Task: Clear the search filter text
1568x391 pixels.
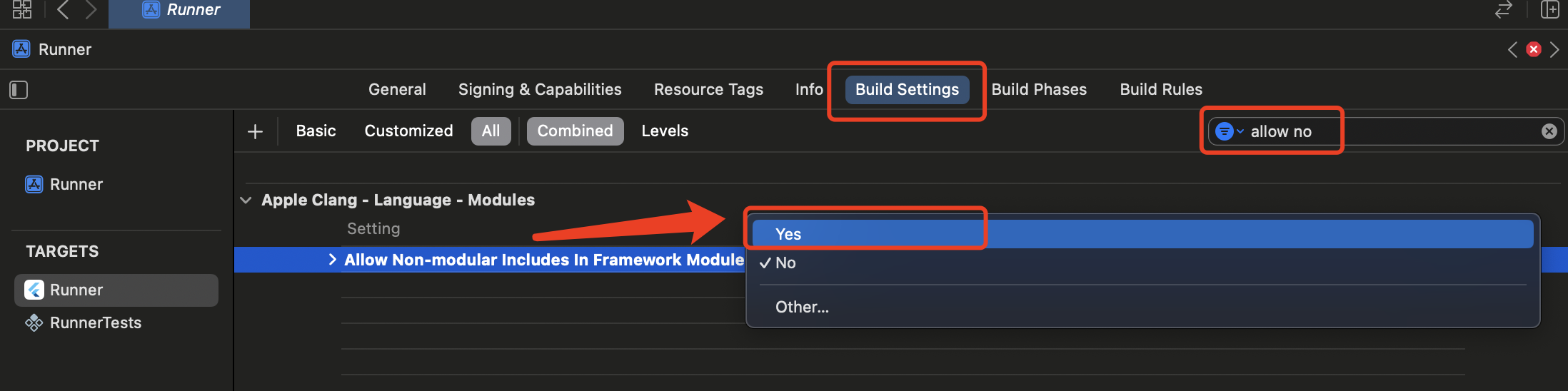Action: 1549,131
